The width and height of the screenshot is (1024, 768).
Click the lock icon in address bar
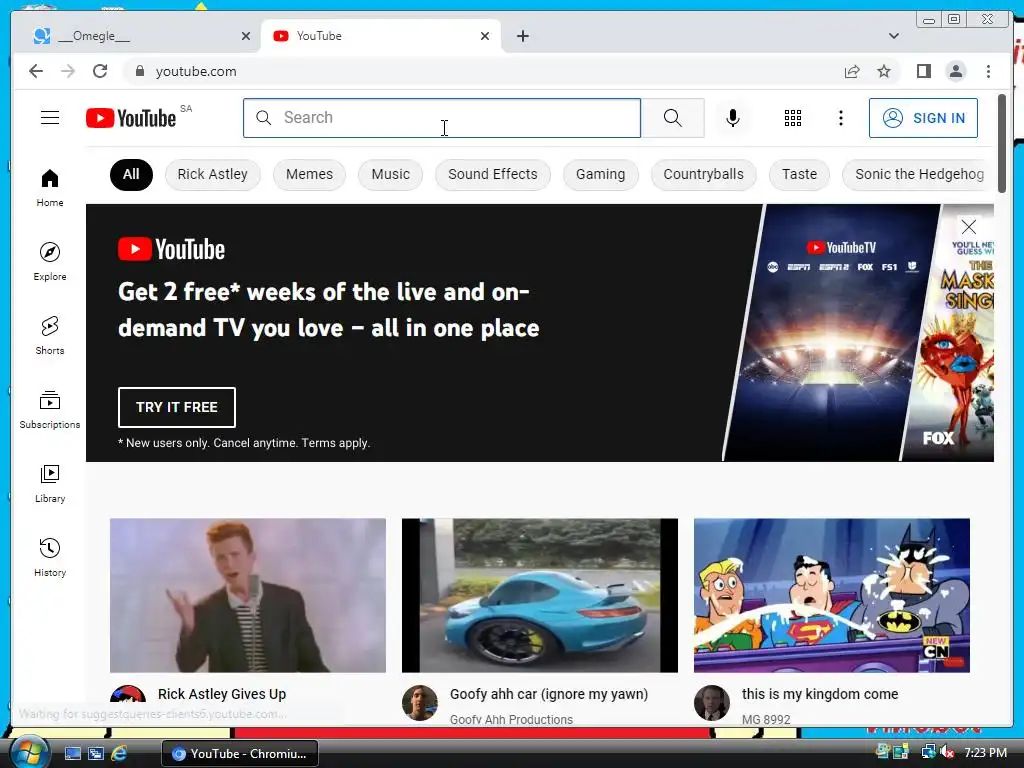(x=139, y=71)
